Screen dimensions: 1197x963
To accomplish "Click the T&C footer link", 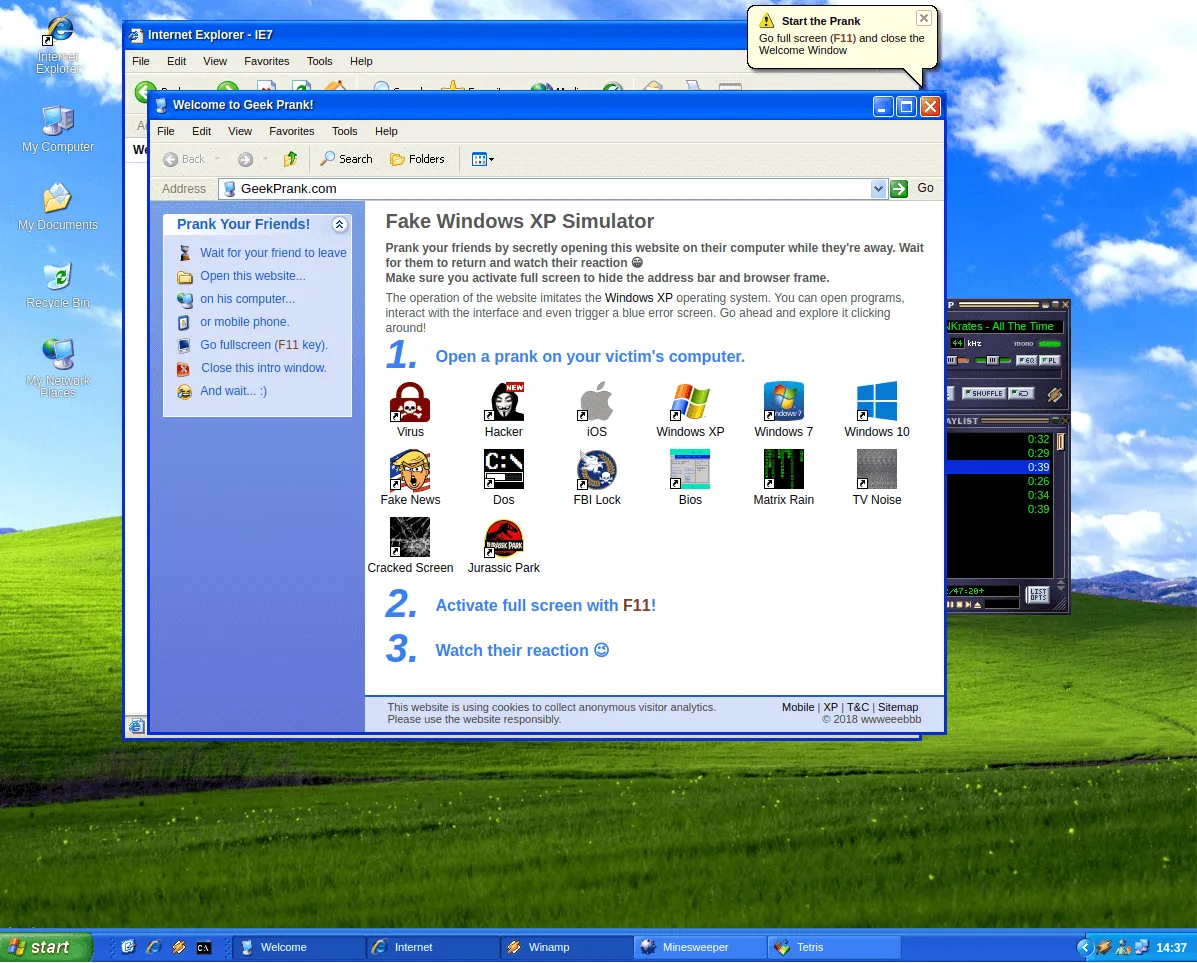I will pos(858,707).
